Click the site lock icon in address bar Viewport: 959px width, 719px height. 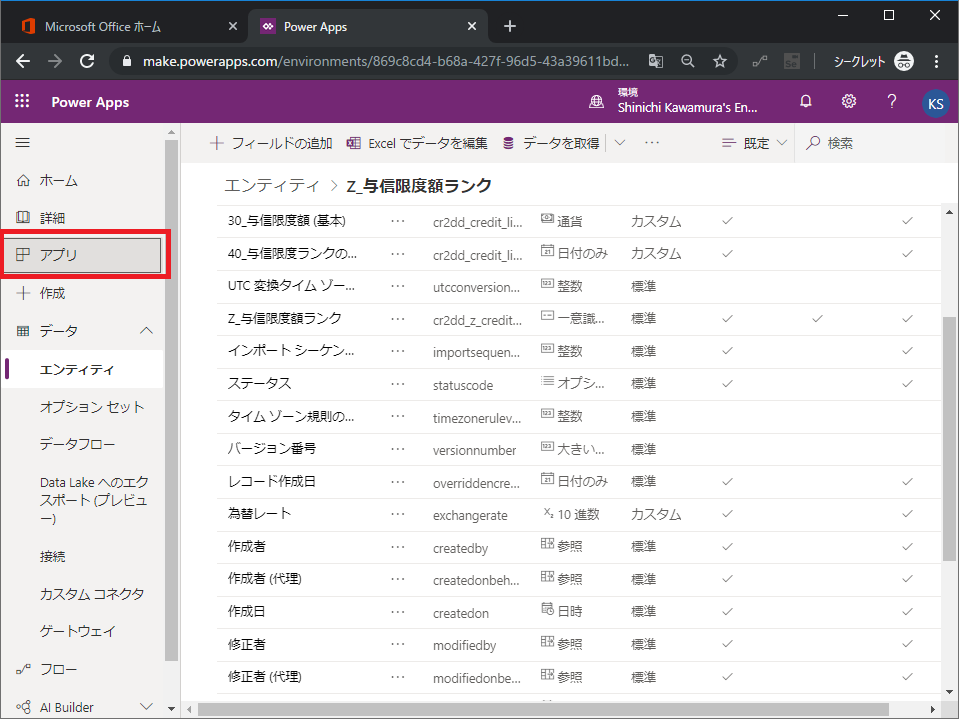[127, 61]
